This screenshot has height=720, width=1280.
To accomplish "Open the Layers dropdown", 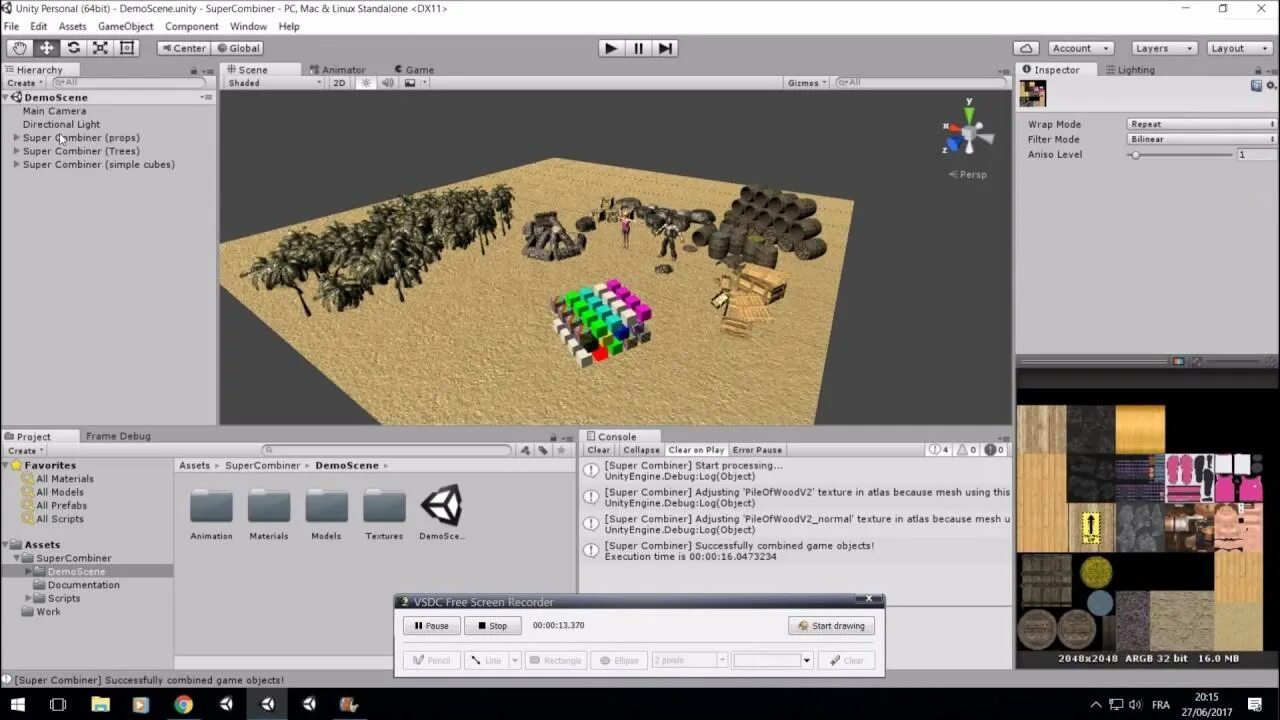I will point(1164,48).
